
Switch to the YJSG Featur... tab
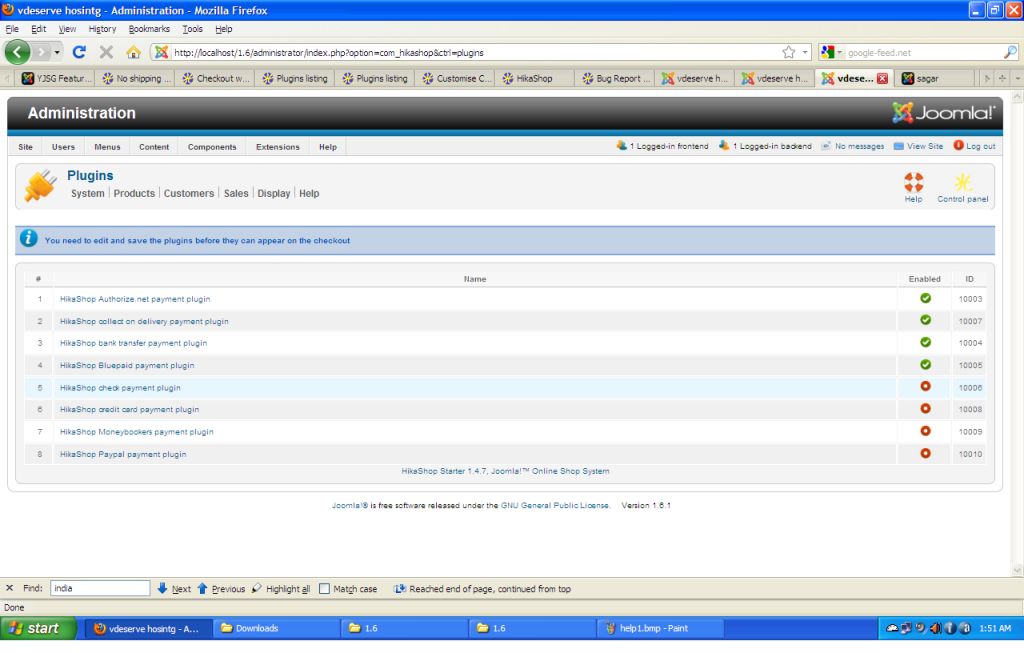[x=56, y=78]
